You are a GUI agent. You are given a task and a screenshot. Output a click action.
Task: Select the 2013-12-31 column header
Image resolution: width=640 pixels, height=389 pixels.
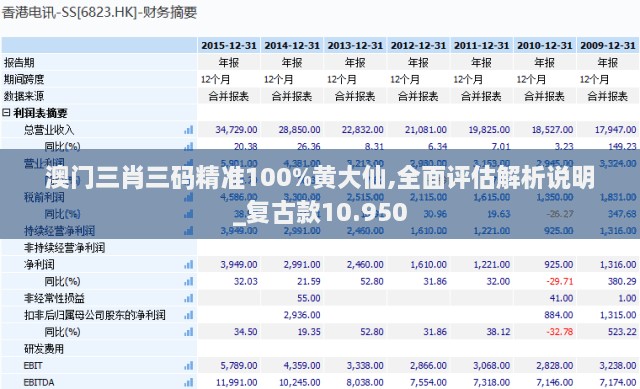tap(355, 45)
